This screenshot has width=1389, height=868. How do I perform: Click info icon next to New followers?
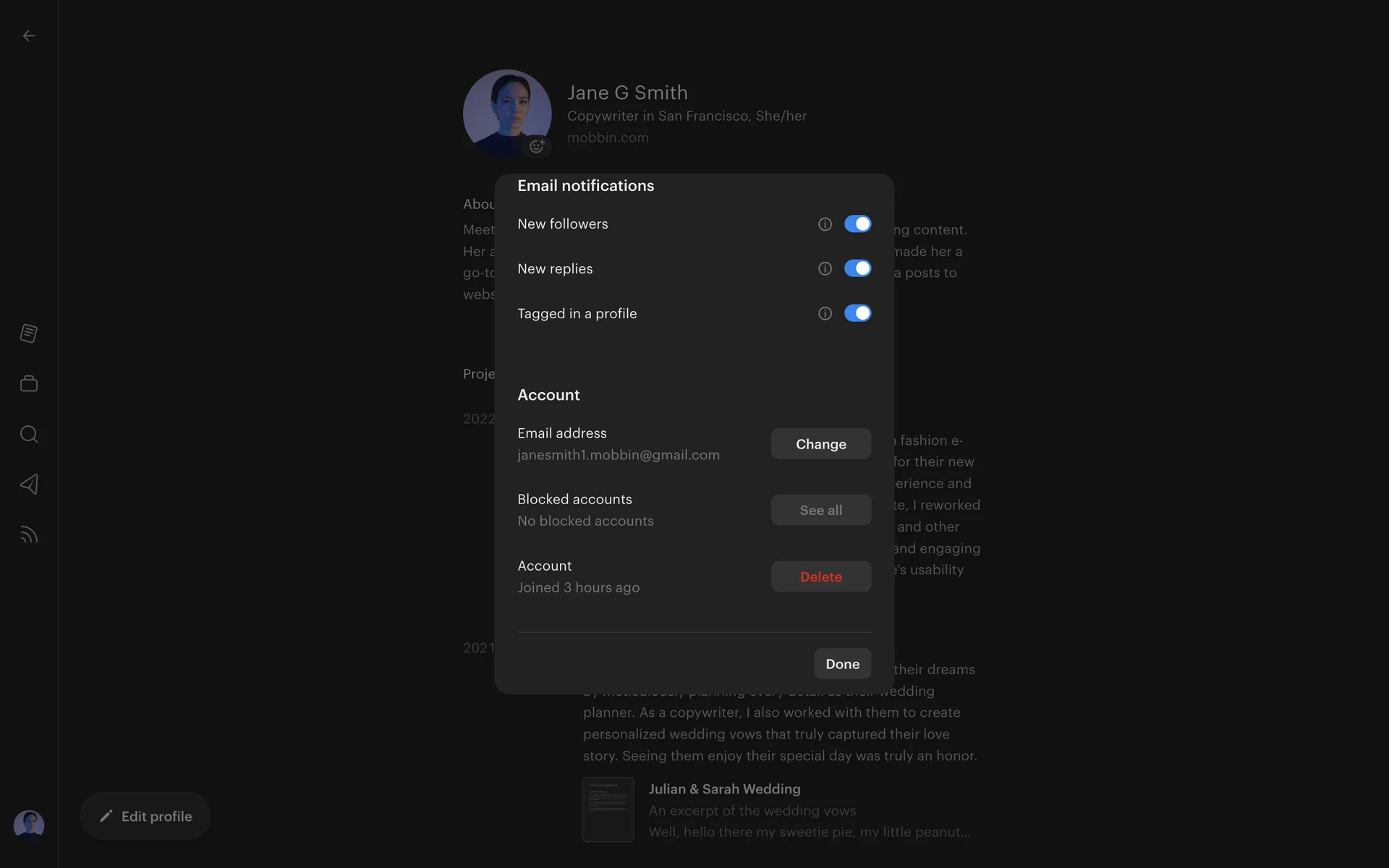pyautogui.click(x=825, y=224)
